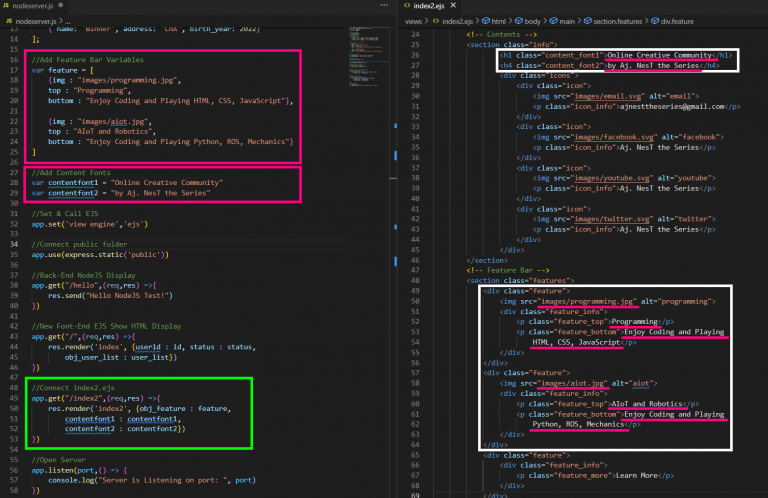
Task: Click the html symbol icon in breadcrumbs
Action: click(488, 20)
